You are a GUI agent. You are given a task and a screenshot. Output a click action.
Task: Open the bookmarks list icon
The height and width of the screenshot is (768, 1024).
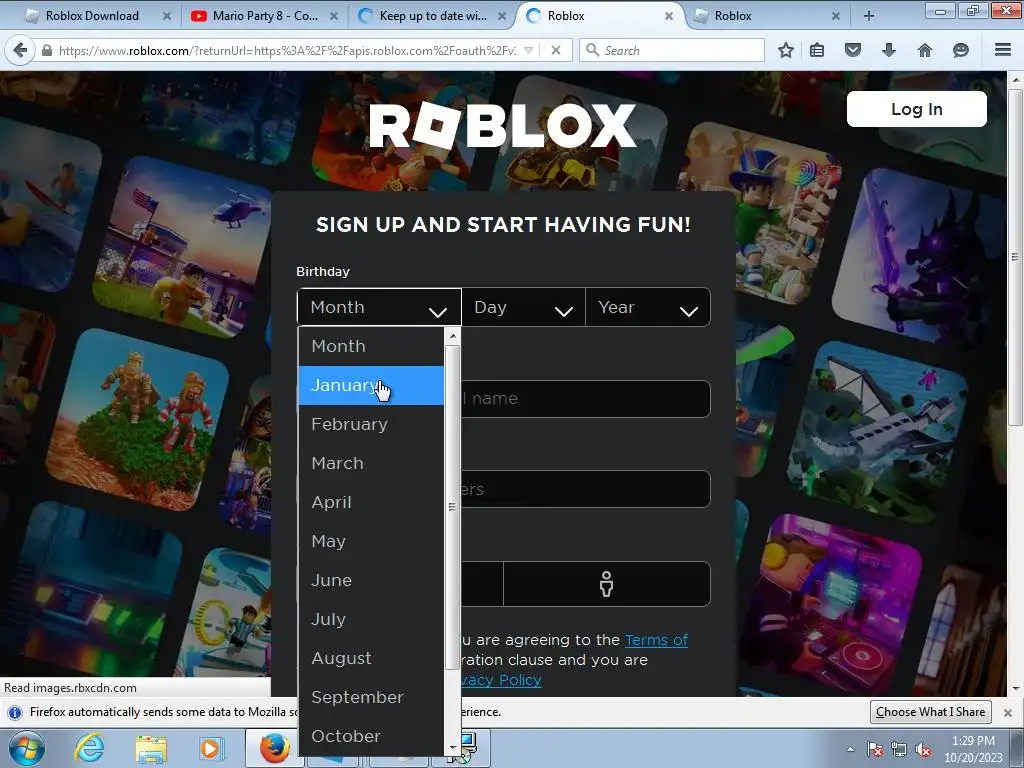(817, 50)
